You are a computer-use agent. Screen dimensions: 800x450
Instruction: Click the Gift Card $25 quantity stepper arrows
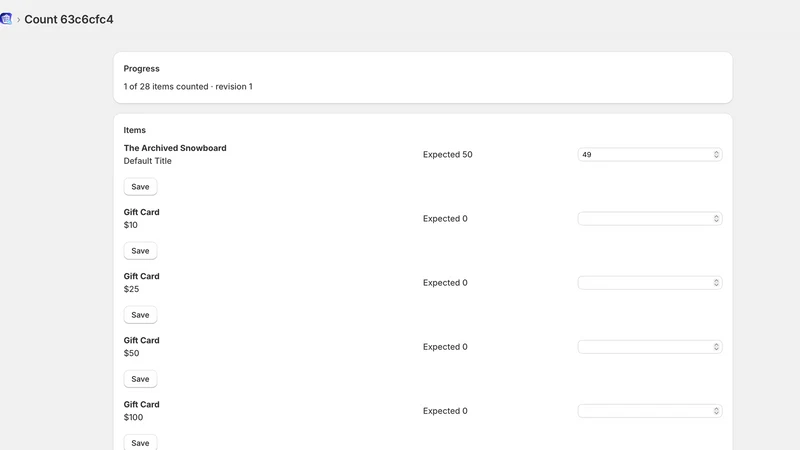click(x=716, y=283)
